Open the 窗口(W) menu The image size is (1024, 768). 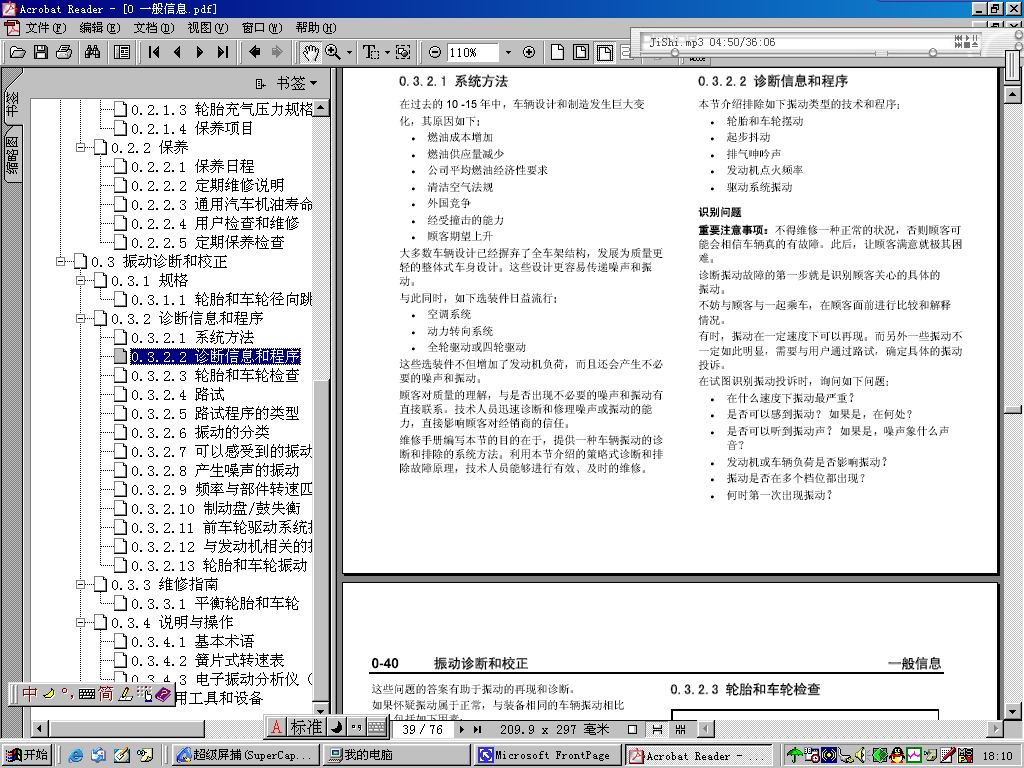pos(262,27)
